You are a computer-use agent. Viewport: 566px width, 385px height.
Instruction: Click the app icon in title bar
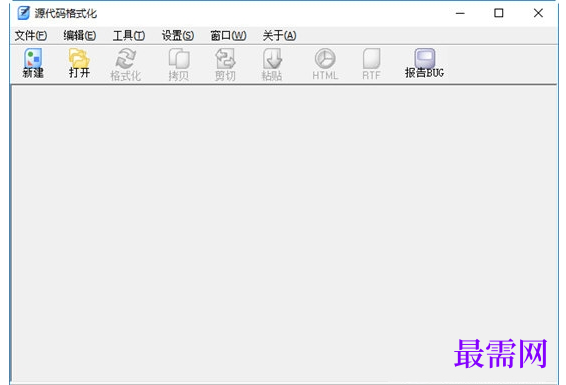pos(23,13)
